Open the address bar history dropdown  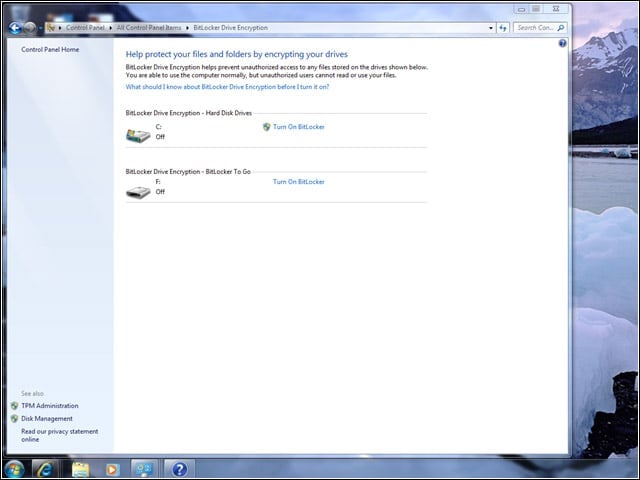(x=491, y=28)
